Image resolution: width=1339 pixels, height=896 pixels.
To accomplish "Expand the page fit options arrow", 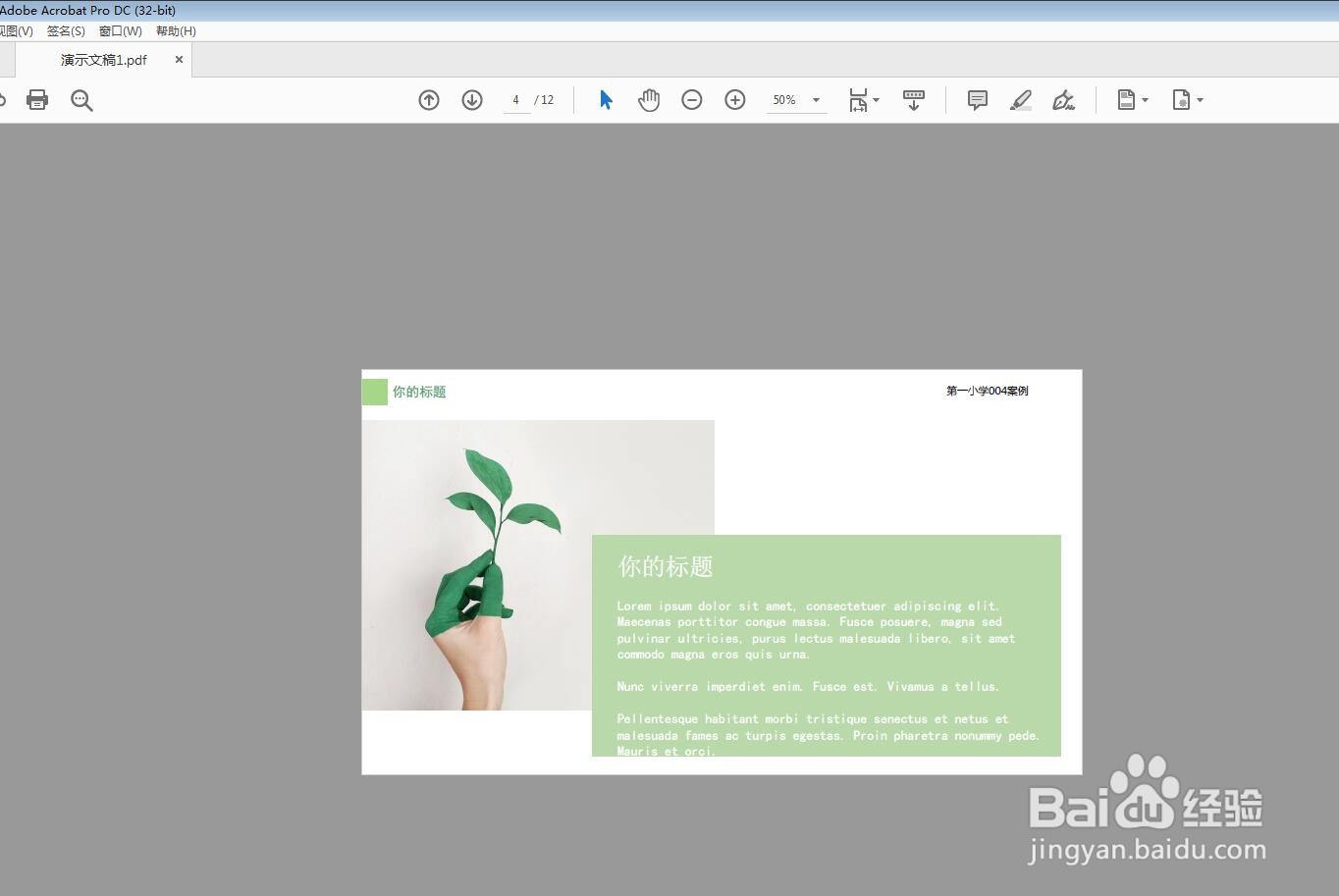I will (877, 100).
